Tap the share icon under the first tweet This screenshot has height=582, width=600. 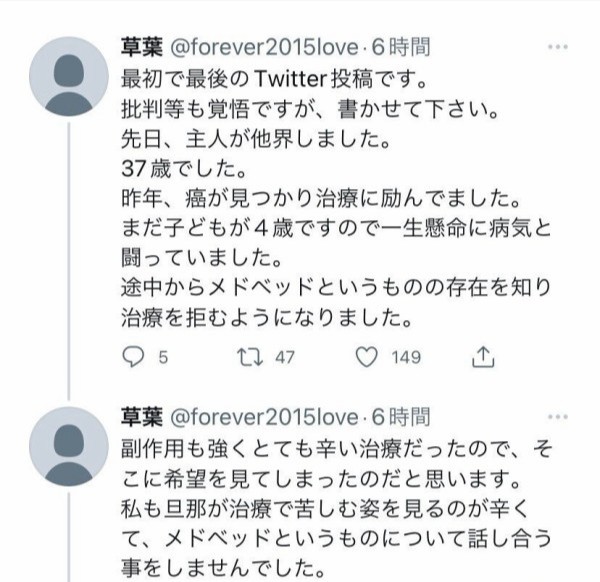click(482, 357)
